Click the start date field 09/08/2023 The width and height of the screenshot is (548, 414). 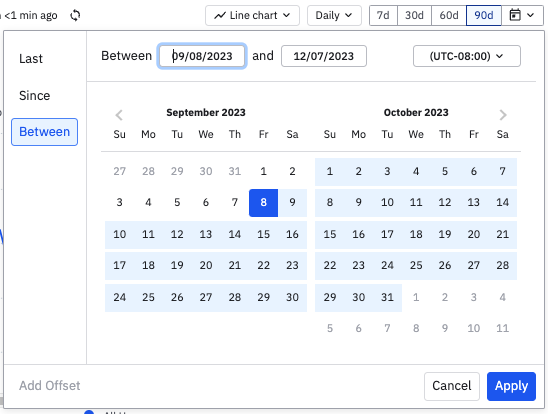coord(202,56)
